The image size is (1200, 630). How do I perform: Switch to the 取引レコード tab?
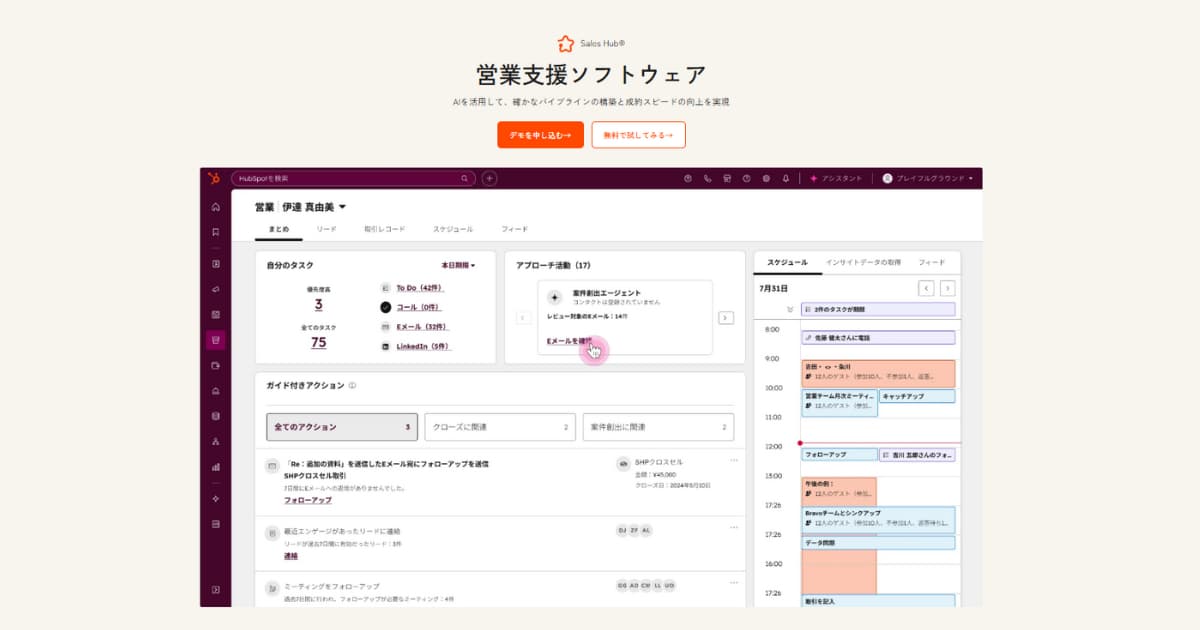tap(384, 229)
